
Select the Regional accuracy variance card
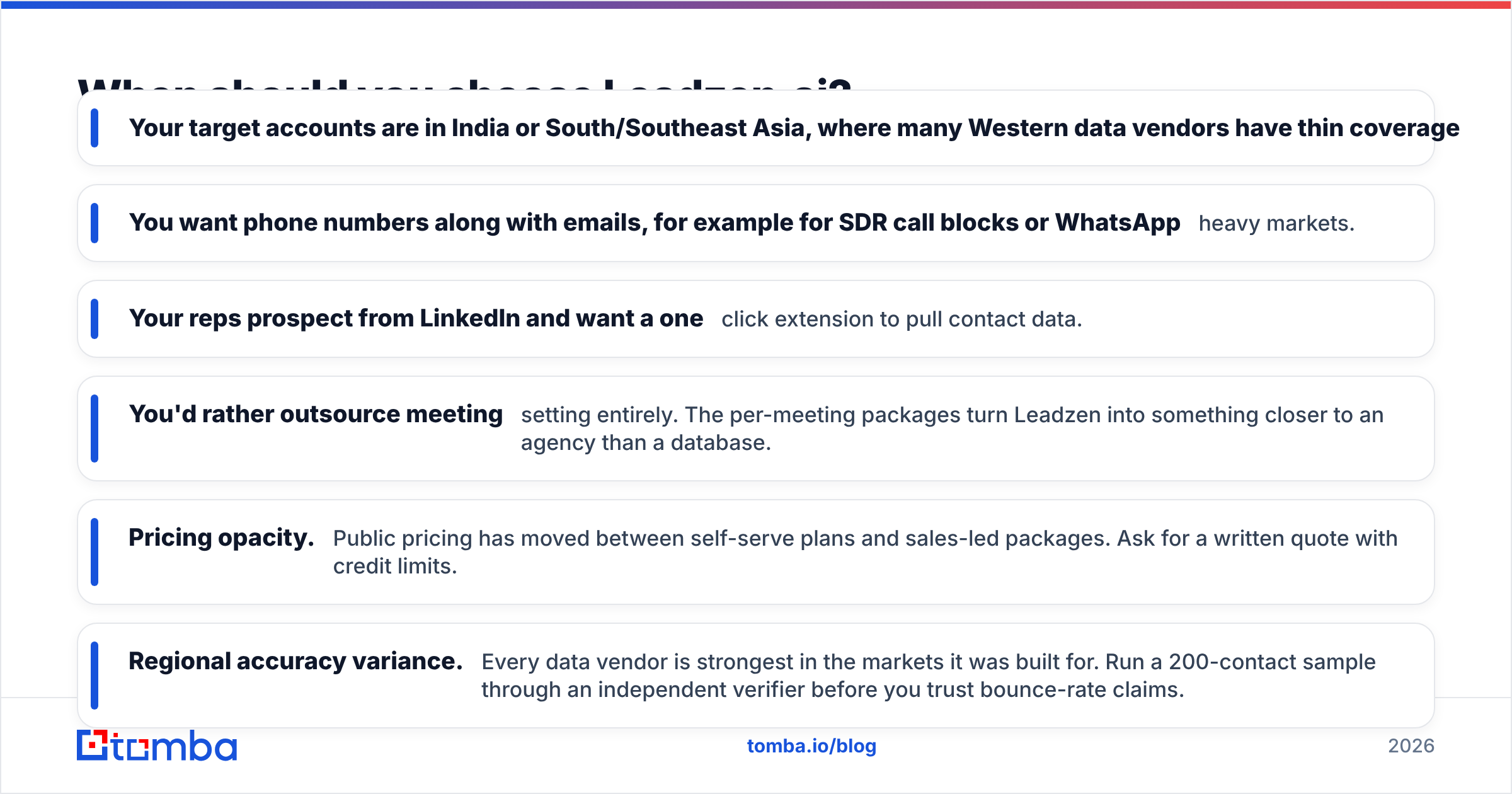click(756, 676)
